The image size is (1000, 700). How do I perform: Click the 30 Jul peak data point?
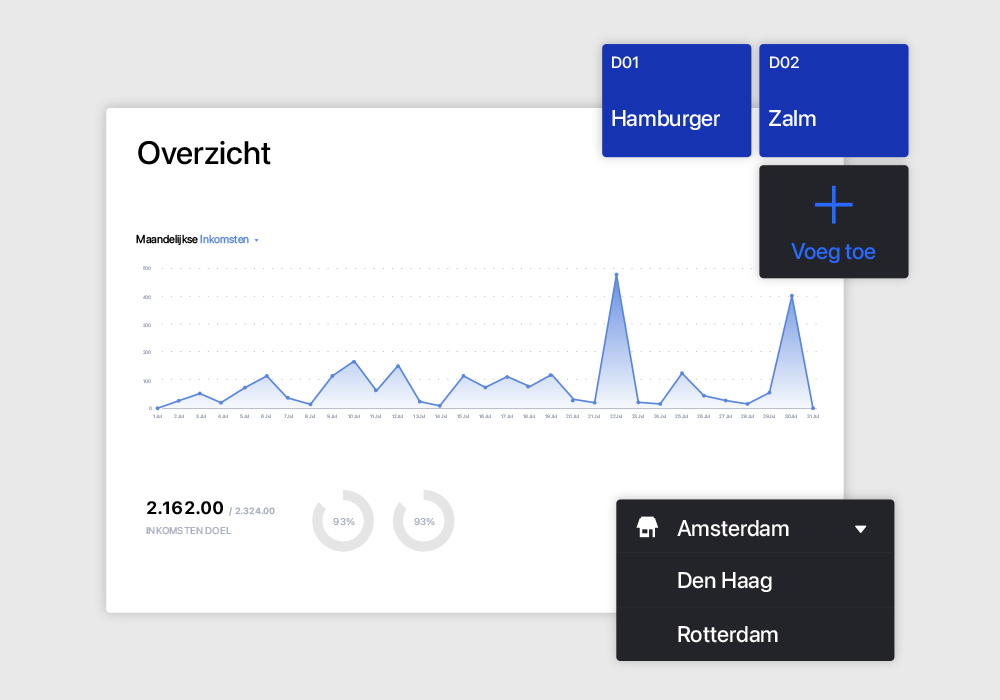click(791, 296)
